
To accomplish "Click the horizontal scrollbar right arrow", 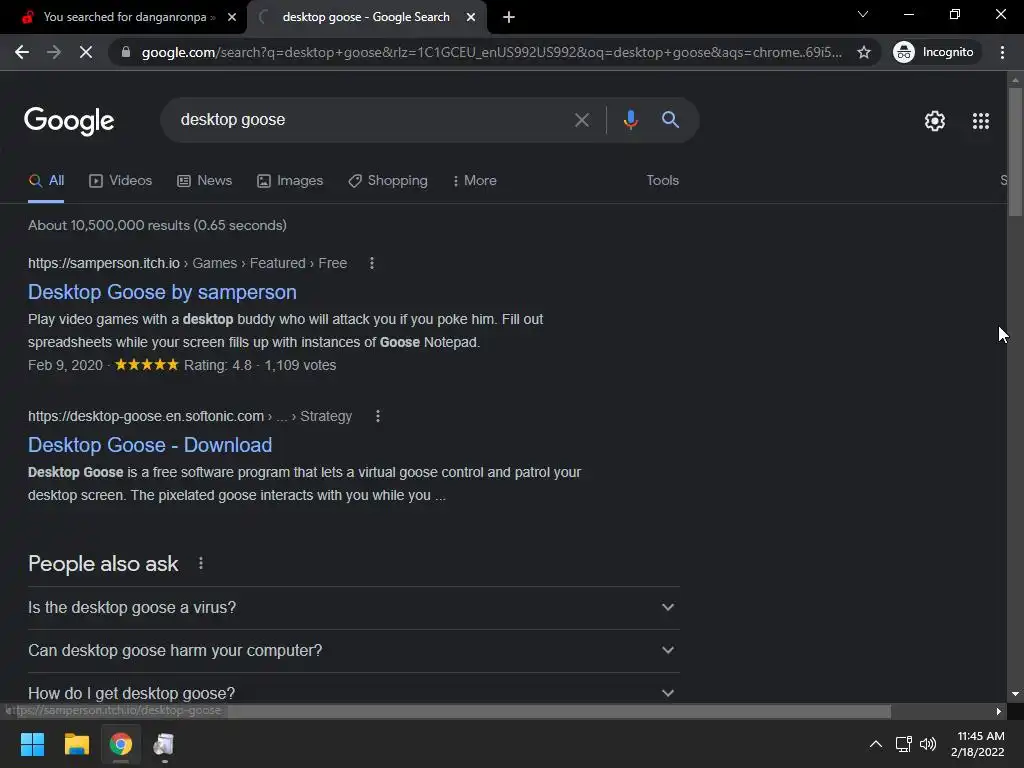I will 999,711.
